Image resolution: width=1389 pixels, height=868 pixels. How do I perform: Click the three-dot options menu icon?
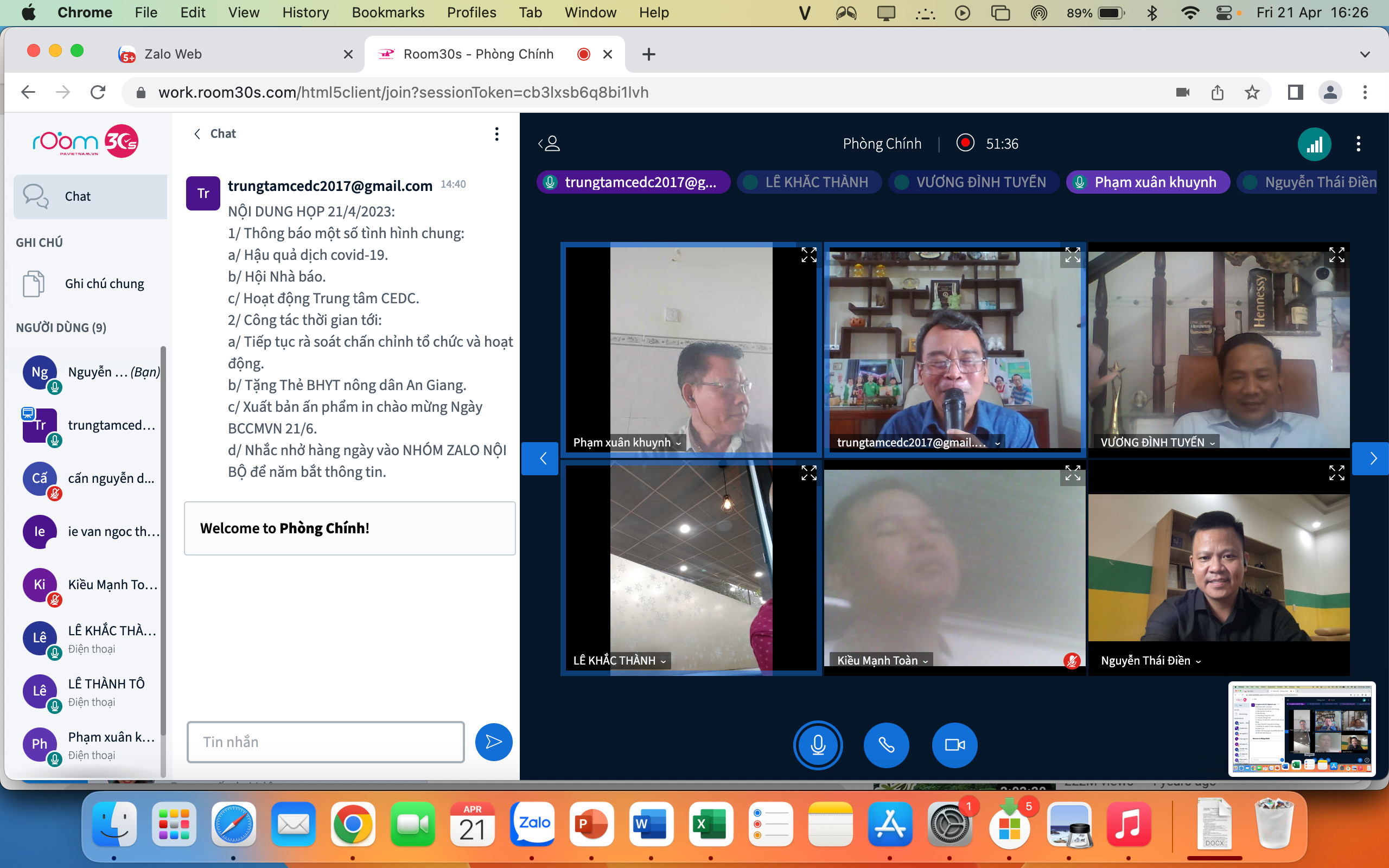[x=1358, y=143]
